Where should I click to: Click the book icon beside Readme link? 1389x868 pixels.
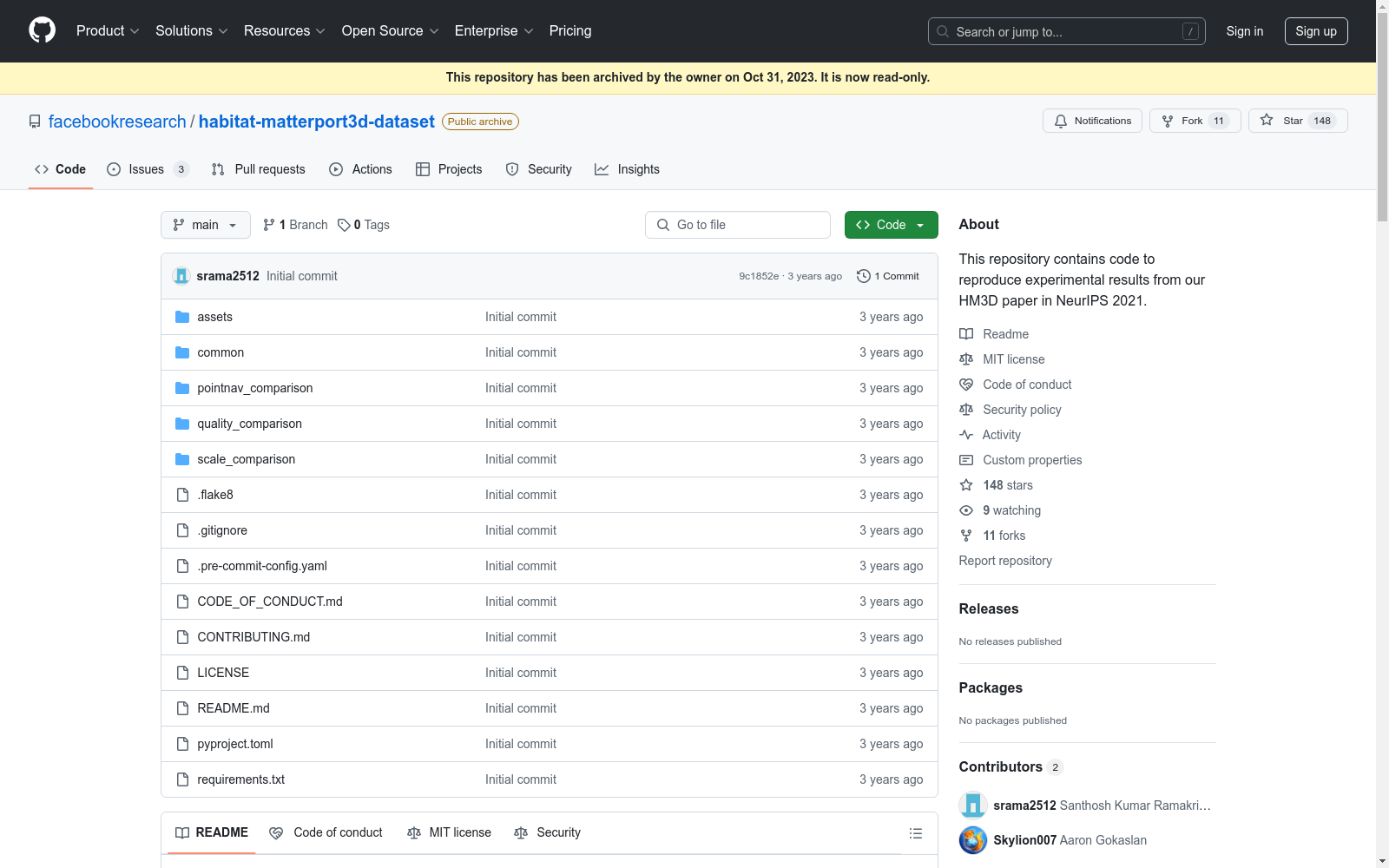coord(966,334)
